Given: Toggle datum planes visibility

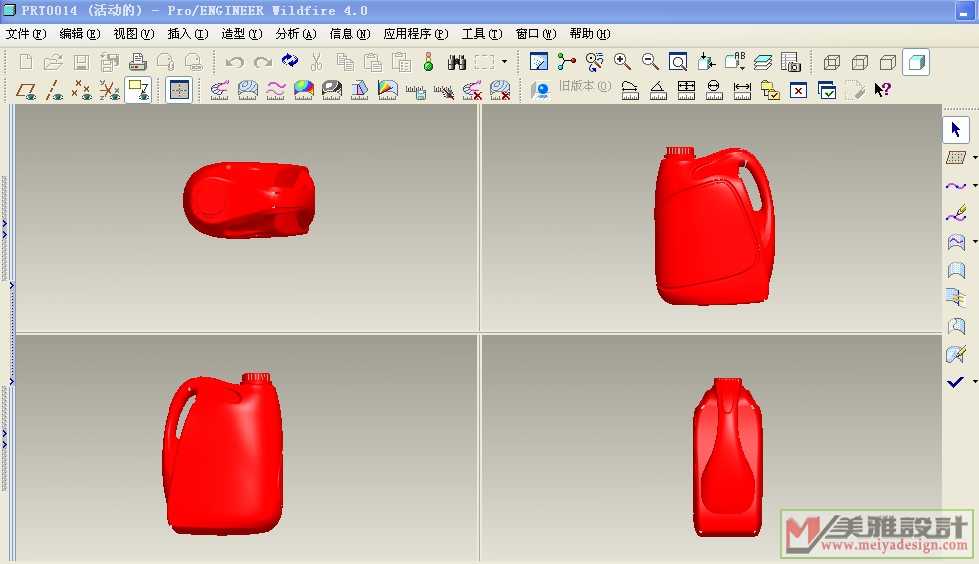Looking at the screenshot, I should (x=26, y=91).
